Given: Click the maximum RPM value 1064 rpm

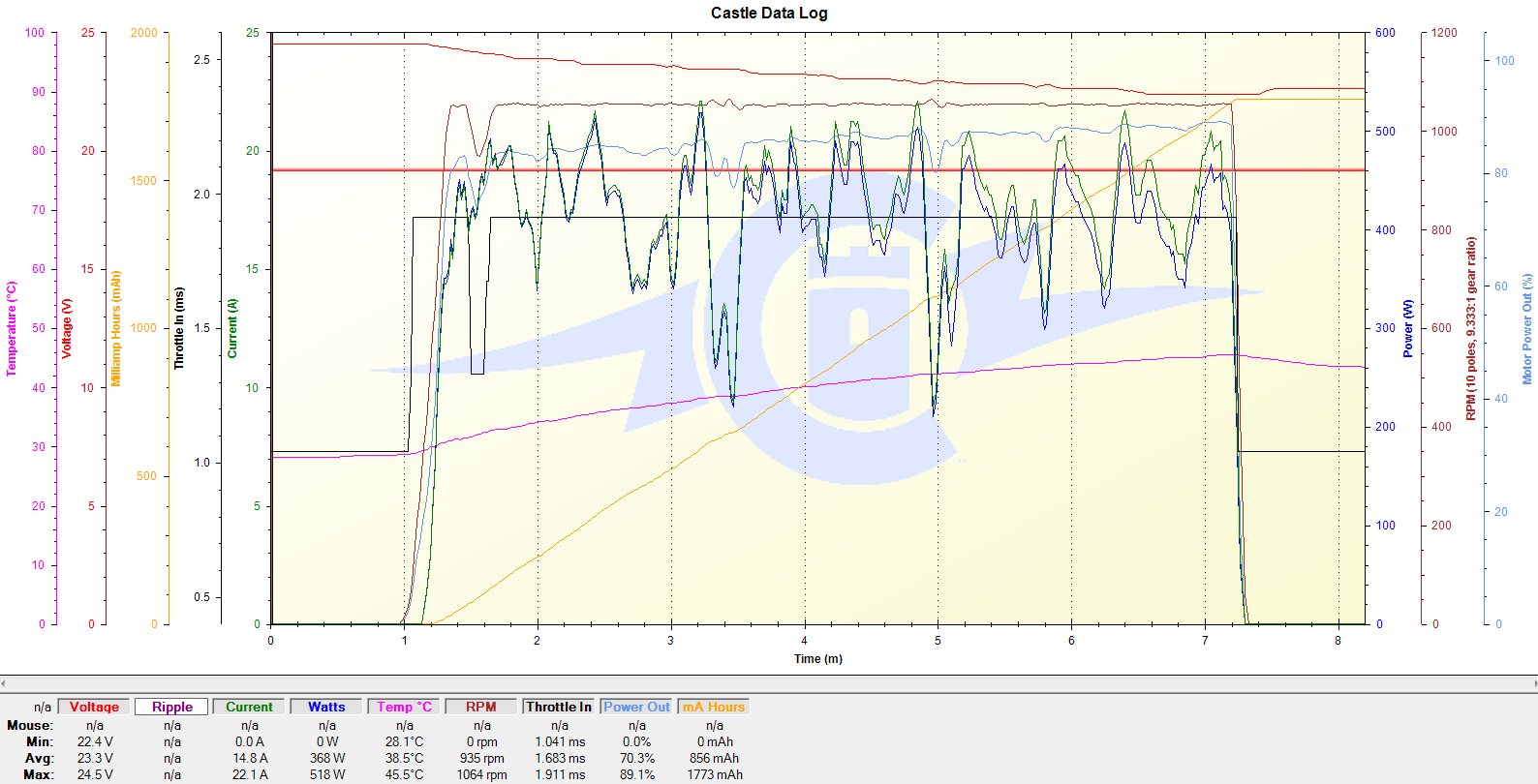Looking at the screenshot, I should click(482, 774).
